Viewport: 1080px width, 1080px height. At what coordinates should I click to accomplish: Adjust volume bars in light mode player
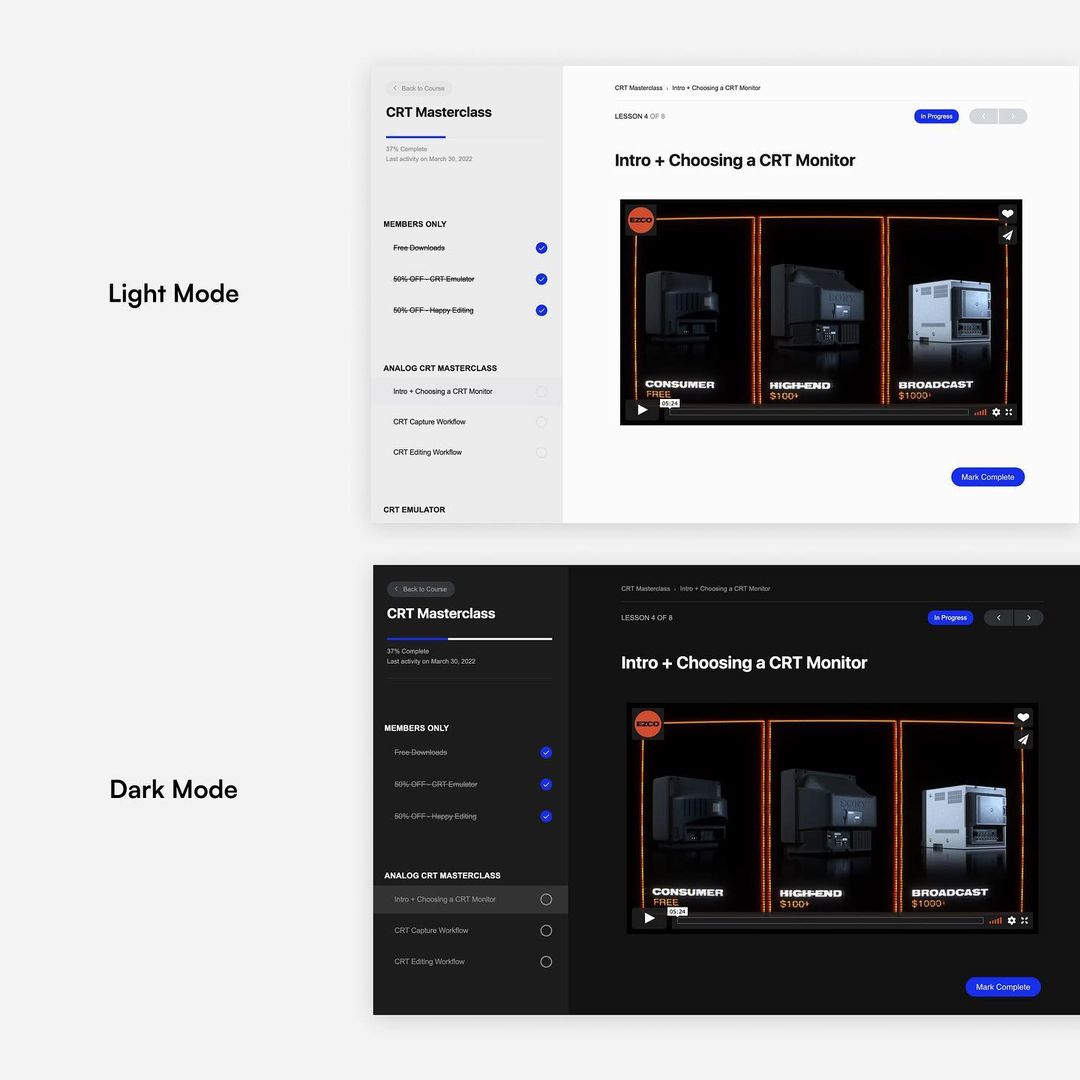click(x=980, y=412)
